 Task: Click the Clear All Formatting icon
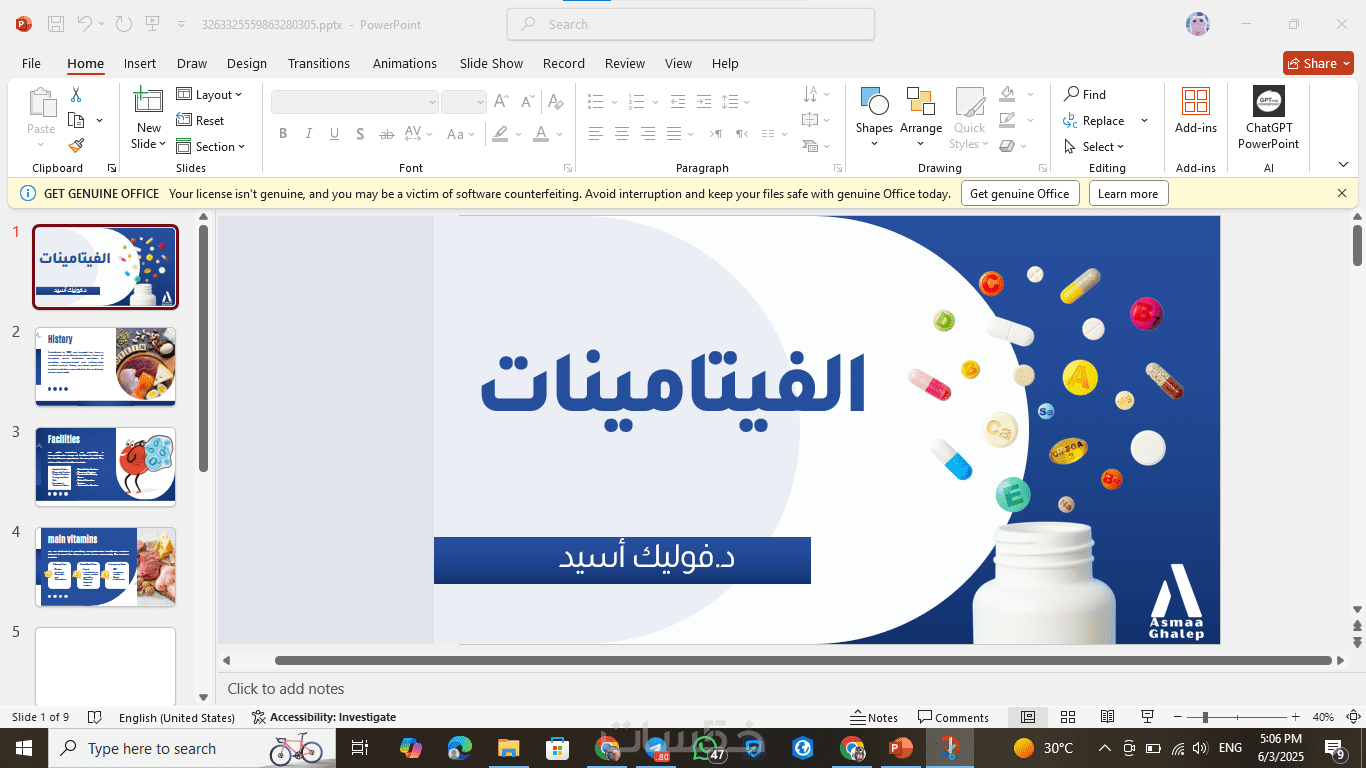[556, 102]
